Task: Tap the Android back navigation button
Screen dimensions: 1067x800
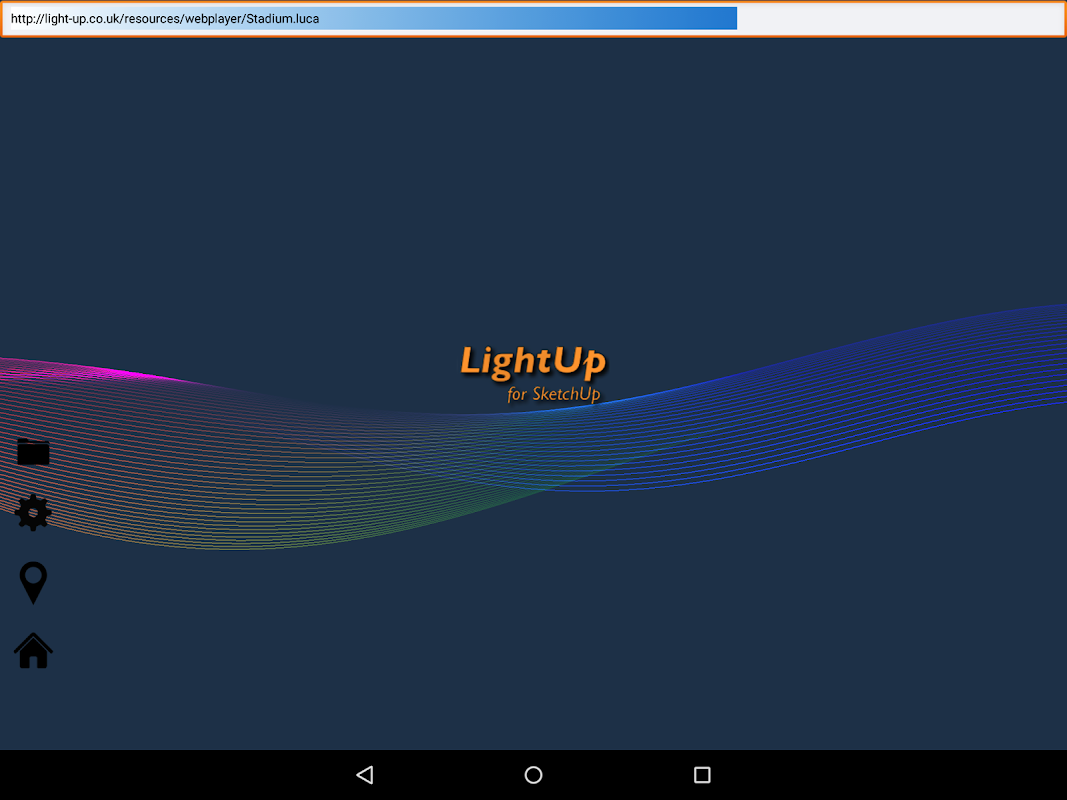Action: click(365, 775)
